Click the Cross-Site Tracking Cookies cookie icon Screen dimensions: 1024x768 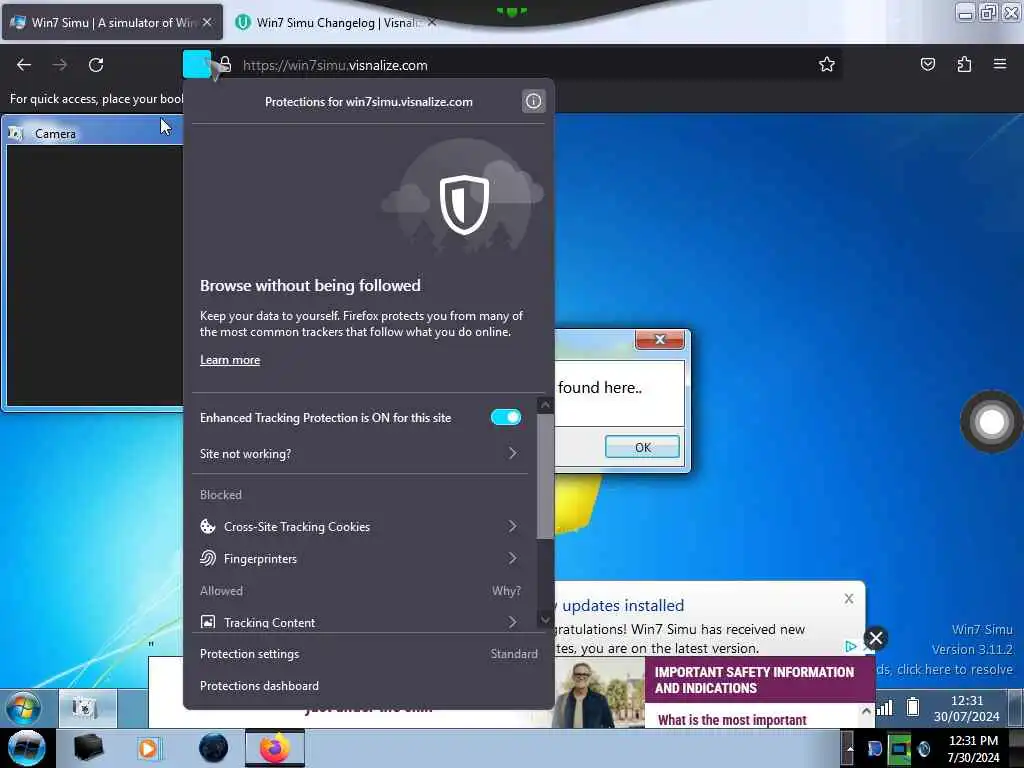click(208, 526)
